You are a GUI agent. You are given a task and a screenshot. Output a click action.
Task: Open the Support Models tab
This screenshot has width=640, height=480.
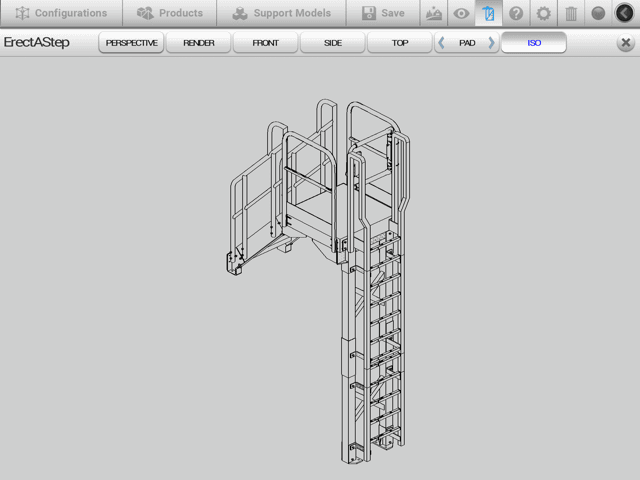pyautogui.click(x=281, y=13)
